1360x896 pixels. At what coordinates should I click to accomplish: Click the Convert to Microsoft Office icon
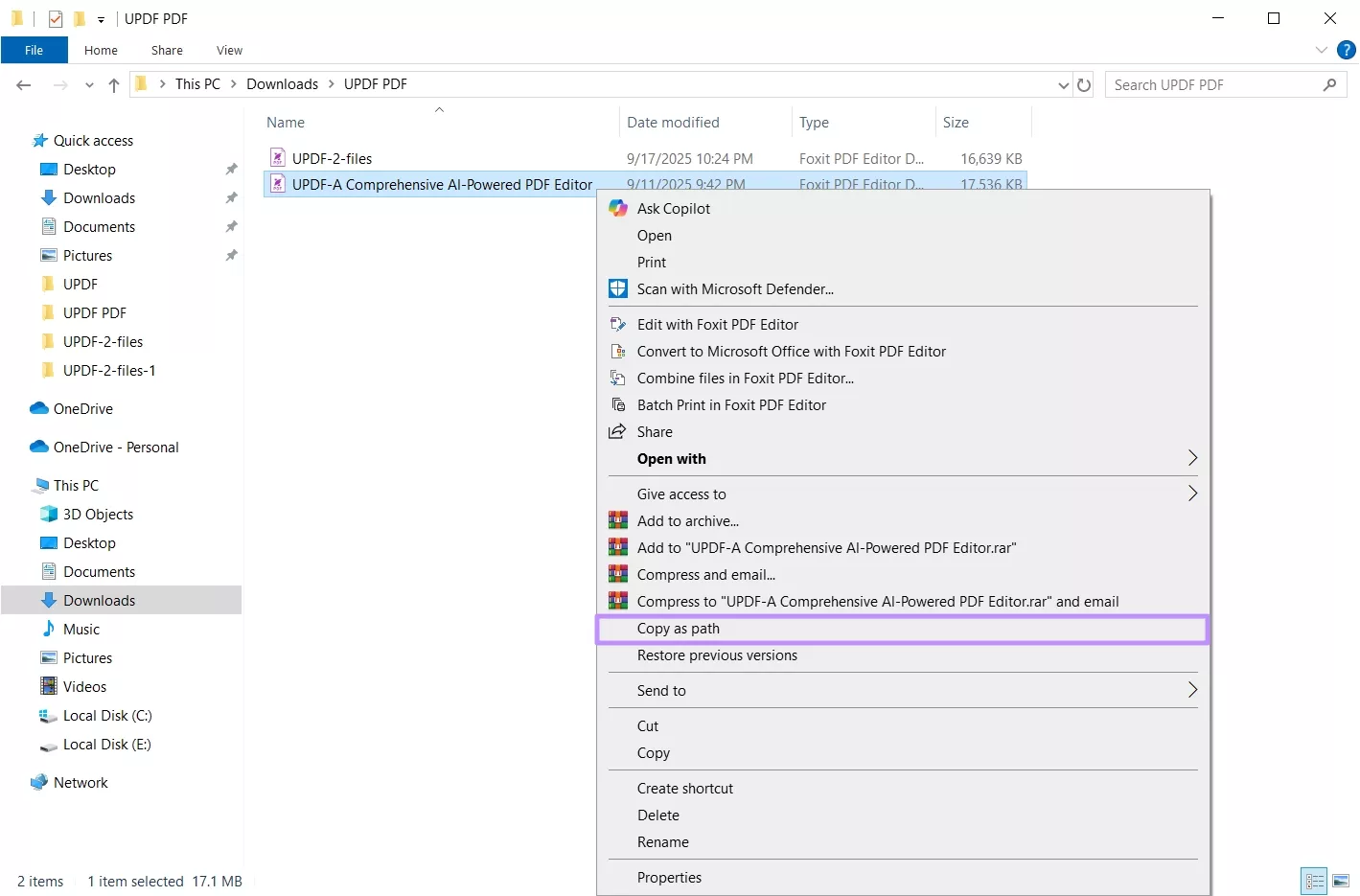point(618,351)
